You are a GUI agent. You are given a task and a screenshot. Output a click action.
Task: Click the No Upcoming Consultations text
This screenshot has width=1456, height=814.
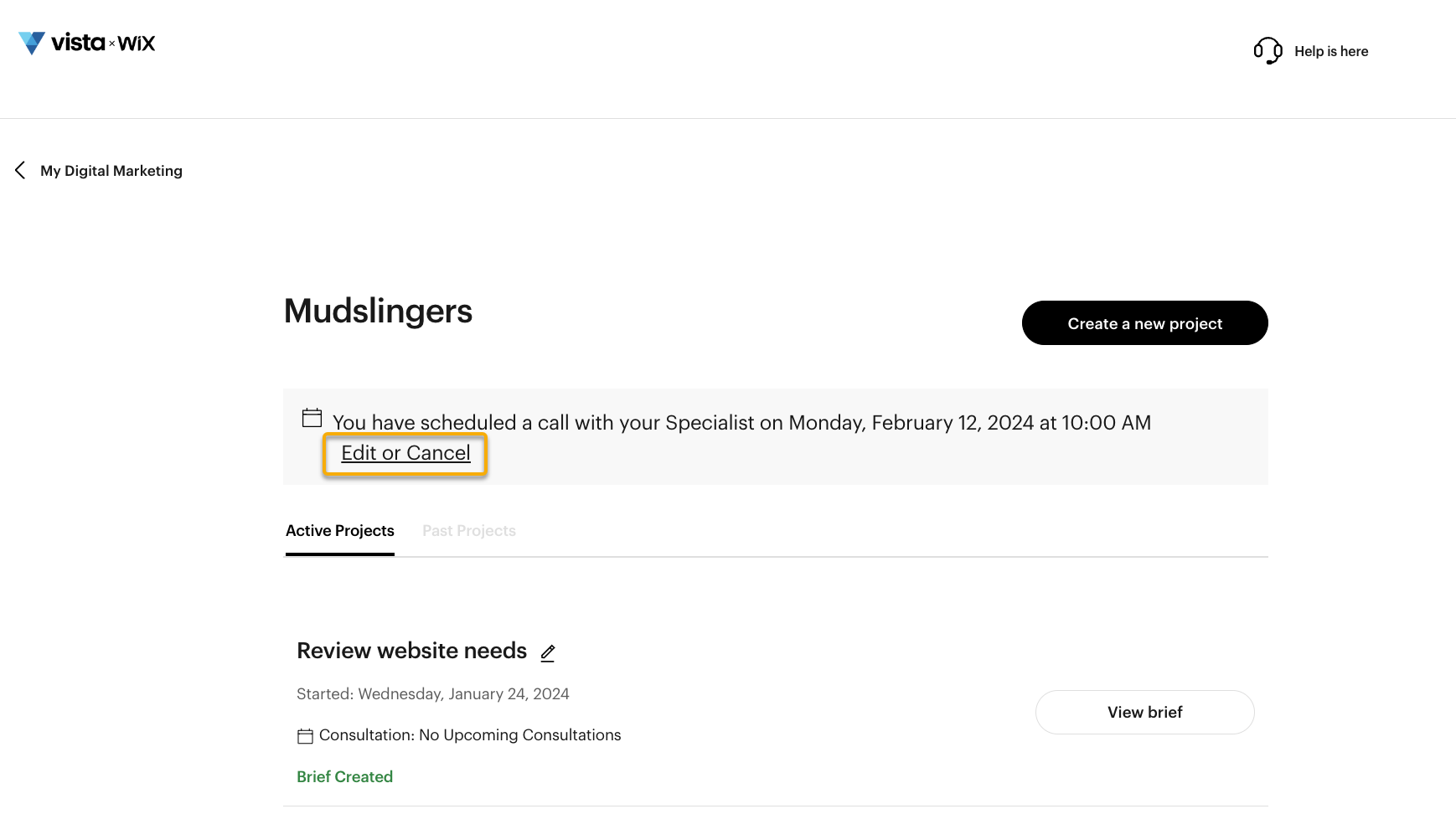pos(520,735)
